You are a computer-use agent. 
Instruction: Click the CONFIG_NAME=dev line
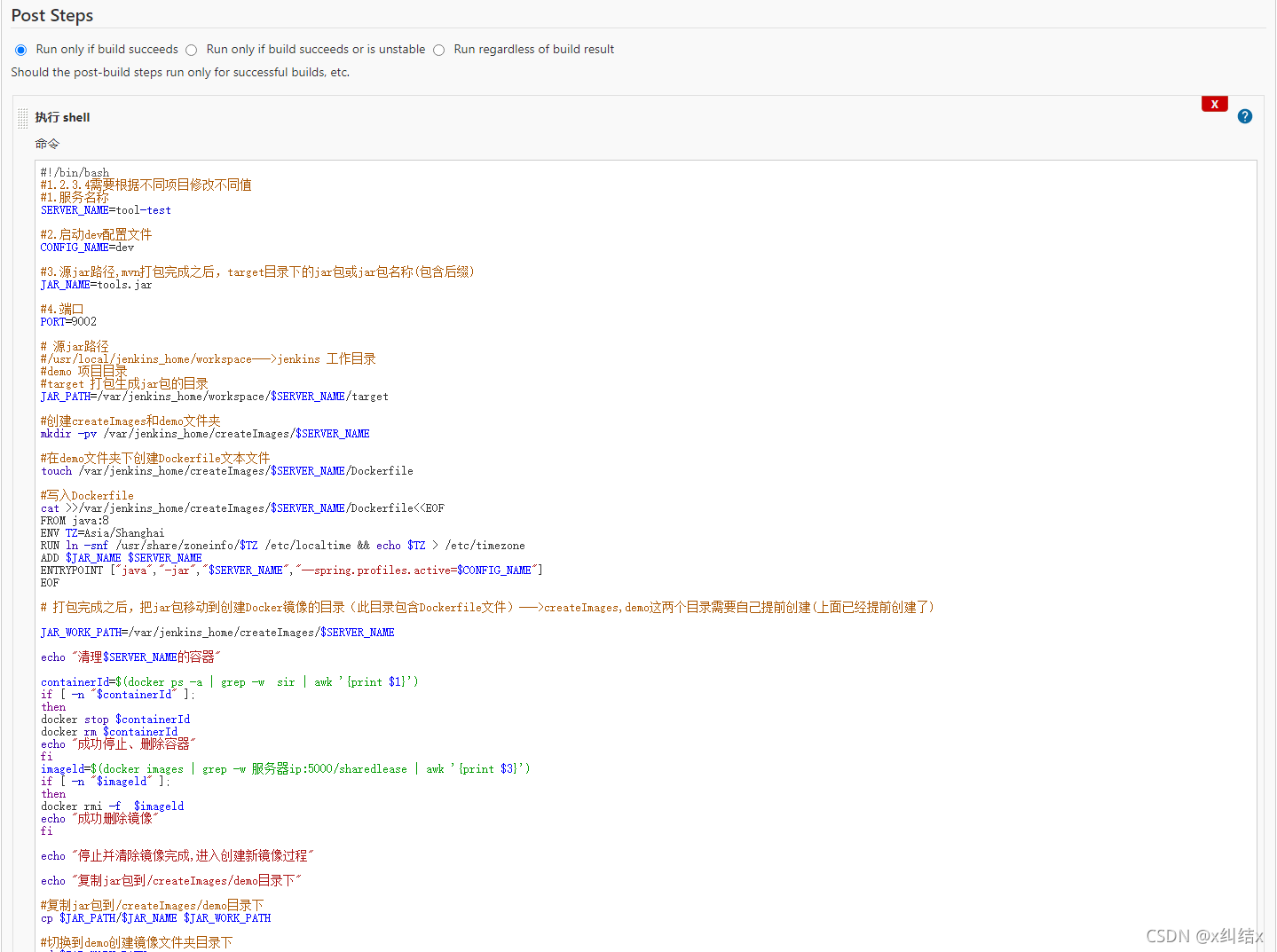[x=87, y=248]
